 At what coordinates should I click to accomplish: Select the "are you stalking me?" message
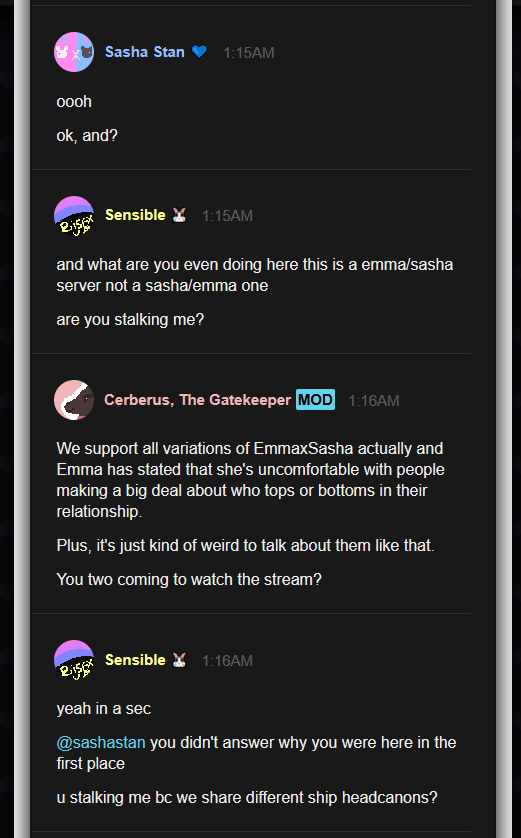point(130,320)
